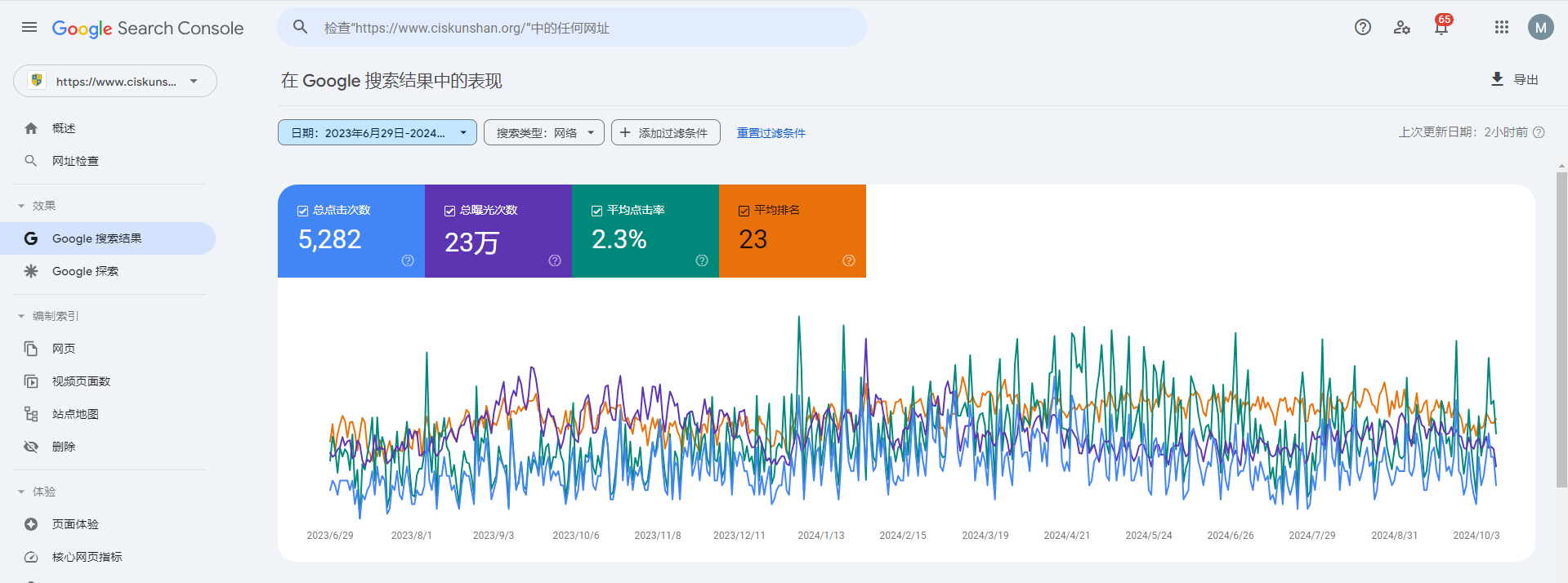Click the URL inspection search field
Screen dimensions: 1568x583
(x=572, y=27)
